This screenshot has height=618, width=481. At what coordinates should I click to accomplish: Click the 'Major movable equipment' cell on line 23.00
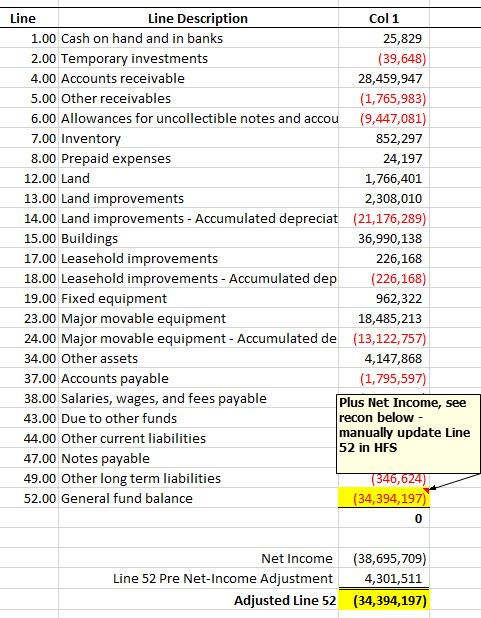(198, 318)
